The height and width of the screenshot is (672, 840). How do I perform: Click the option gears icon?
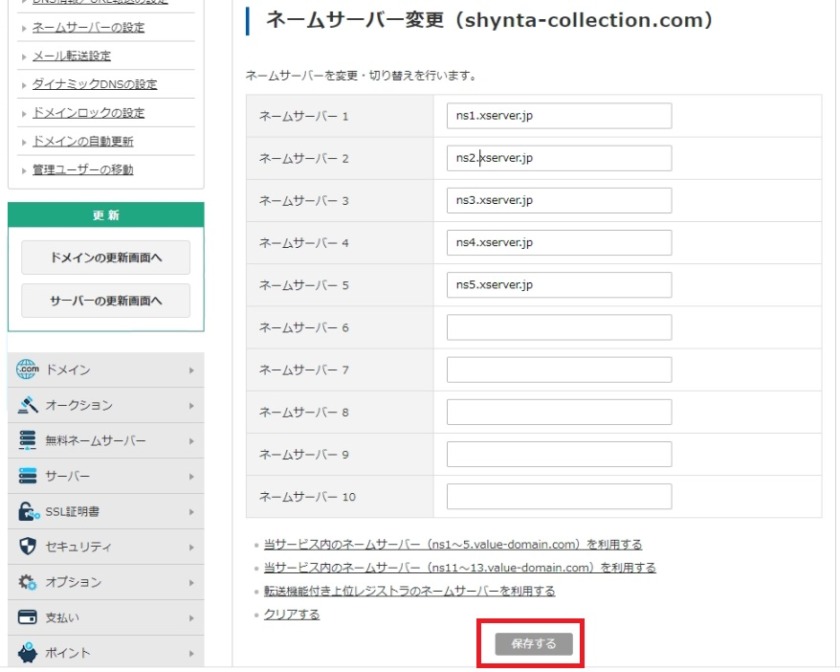tap(27, 582)
